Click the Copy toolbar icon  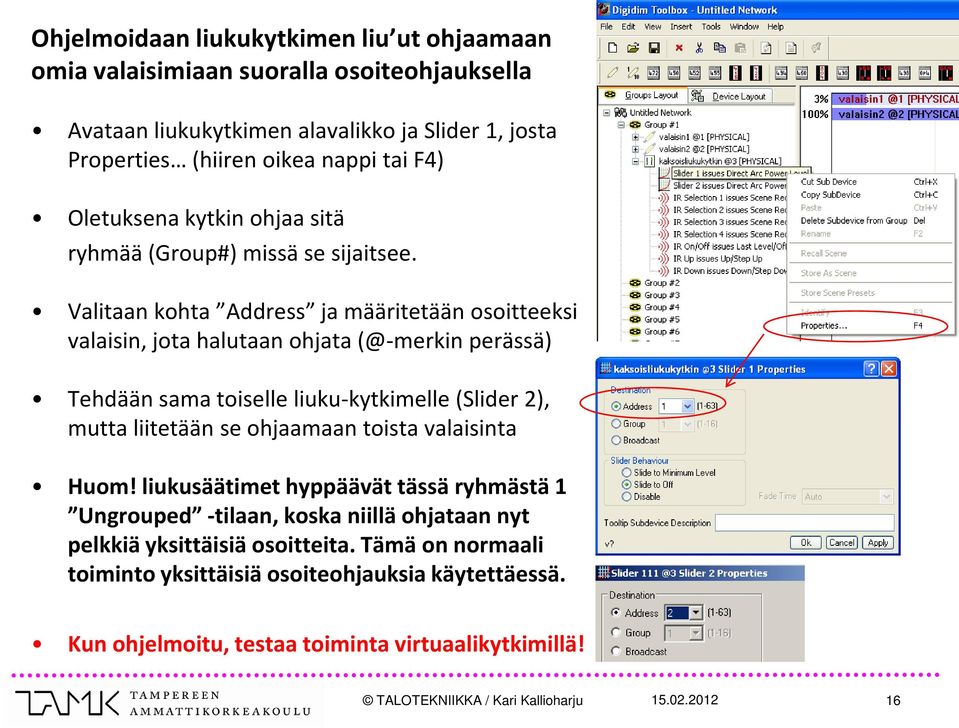720,48
